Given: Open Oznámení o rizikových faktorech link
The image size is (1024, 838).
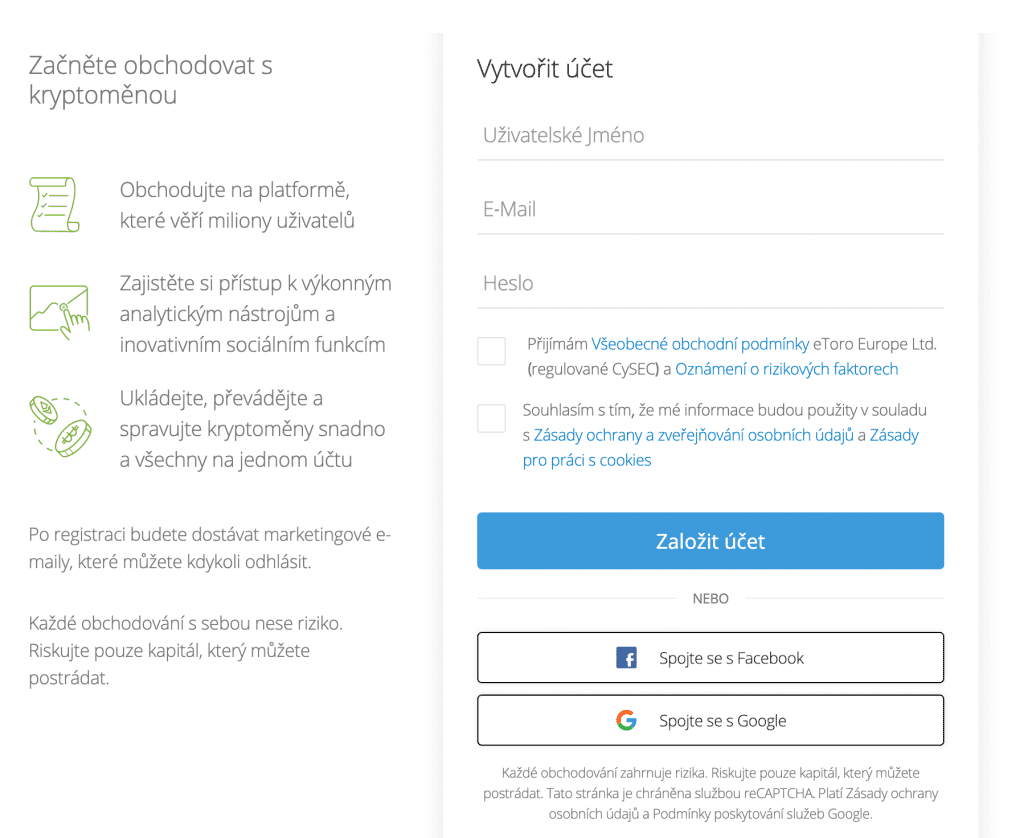Looking at the screenshot, I should [x=786, y=369].
